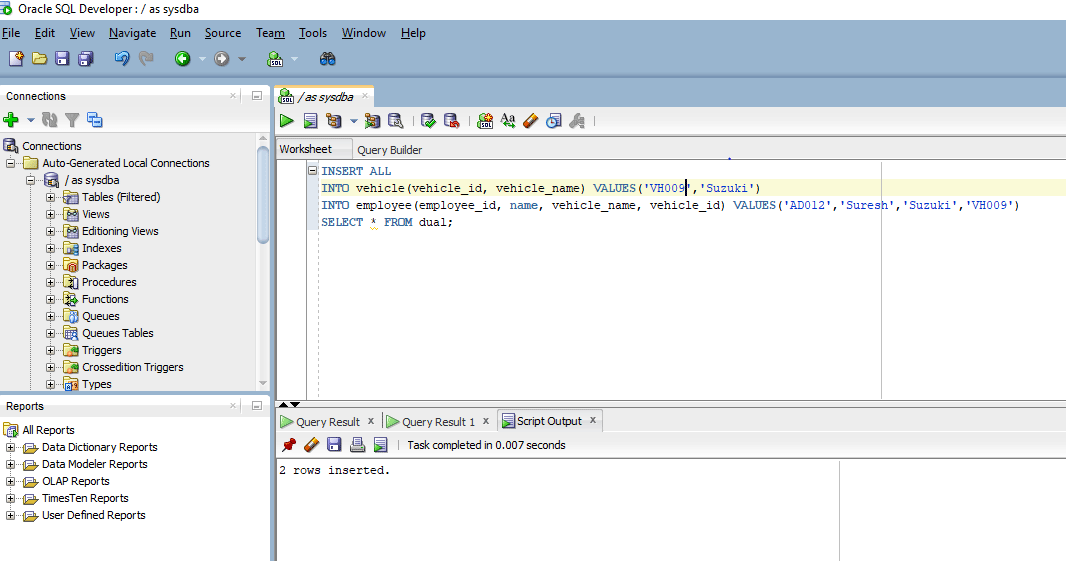Click the Run Script icon in worksheet toolbar

pos(310,121)
